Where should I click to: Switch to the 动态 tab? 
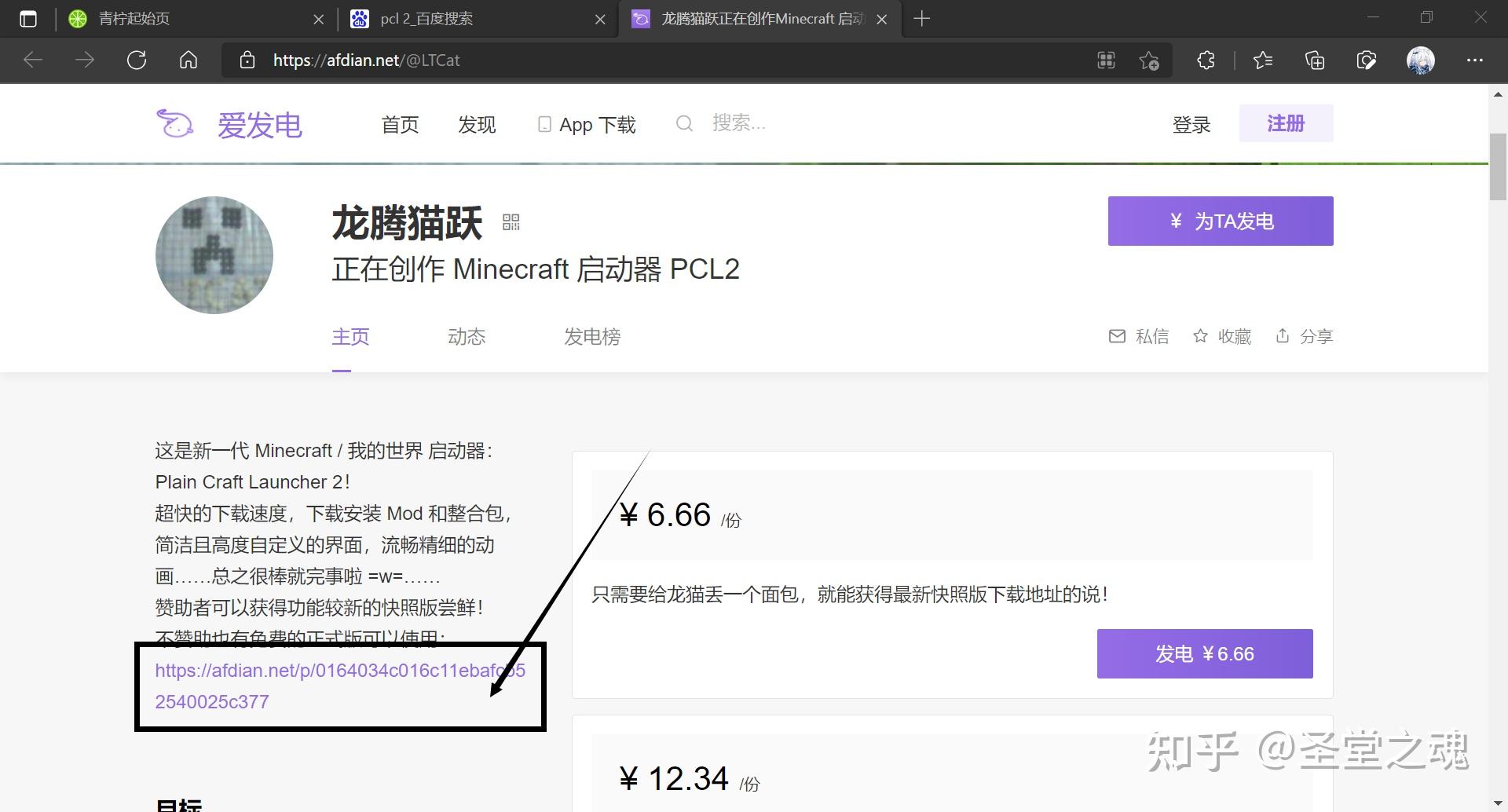coord(466,336)
